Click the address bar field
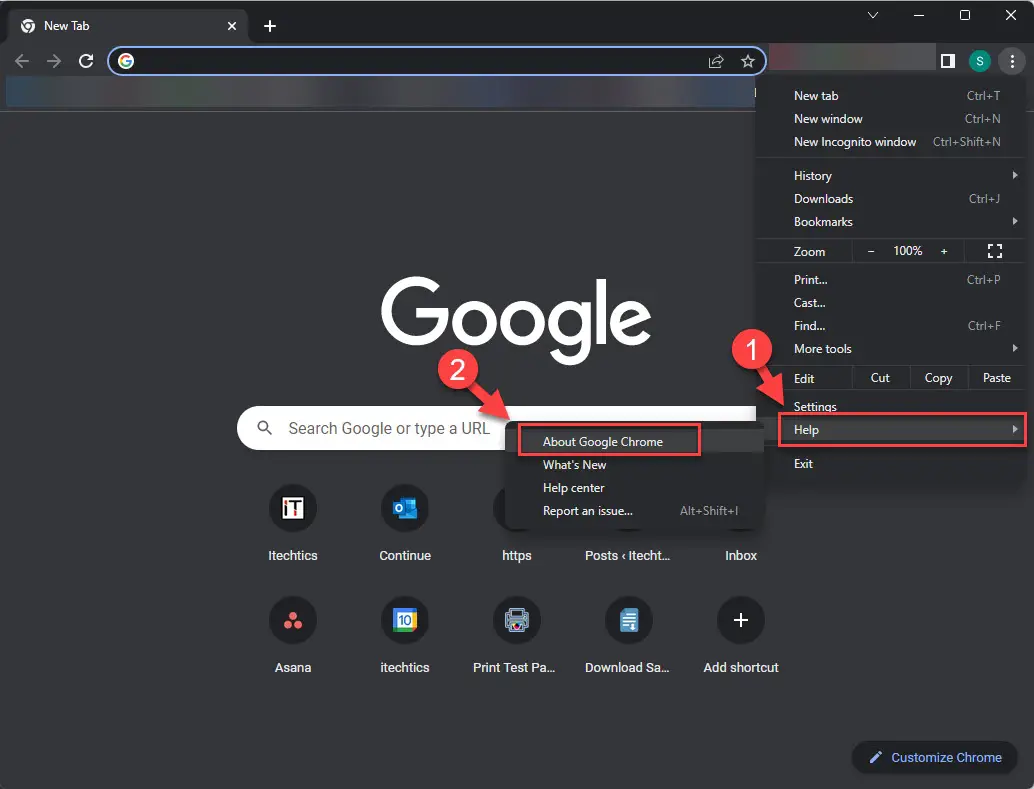This screenshot has height=789, width=1034. 420,61
